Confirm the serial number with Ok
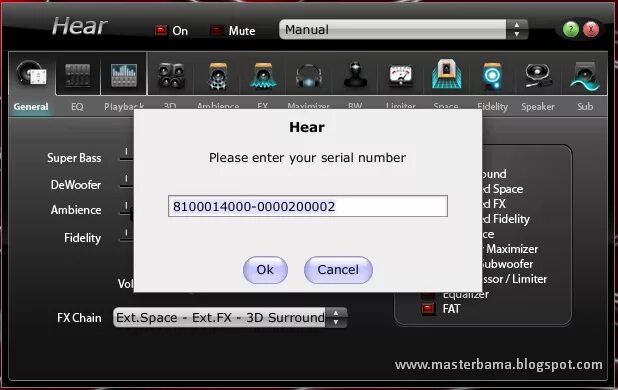Screen dimensions: 618x390 265,270
